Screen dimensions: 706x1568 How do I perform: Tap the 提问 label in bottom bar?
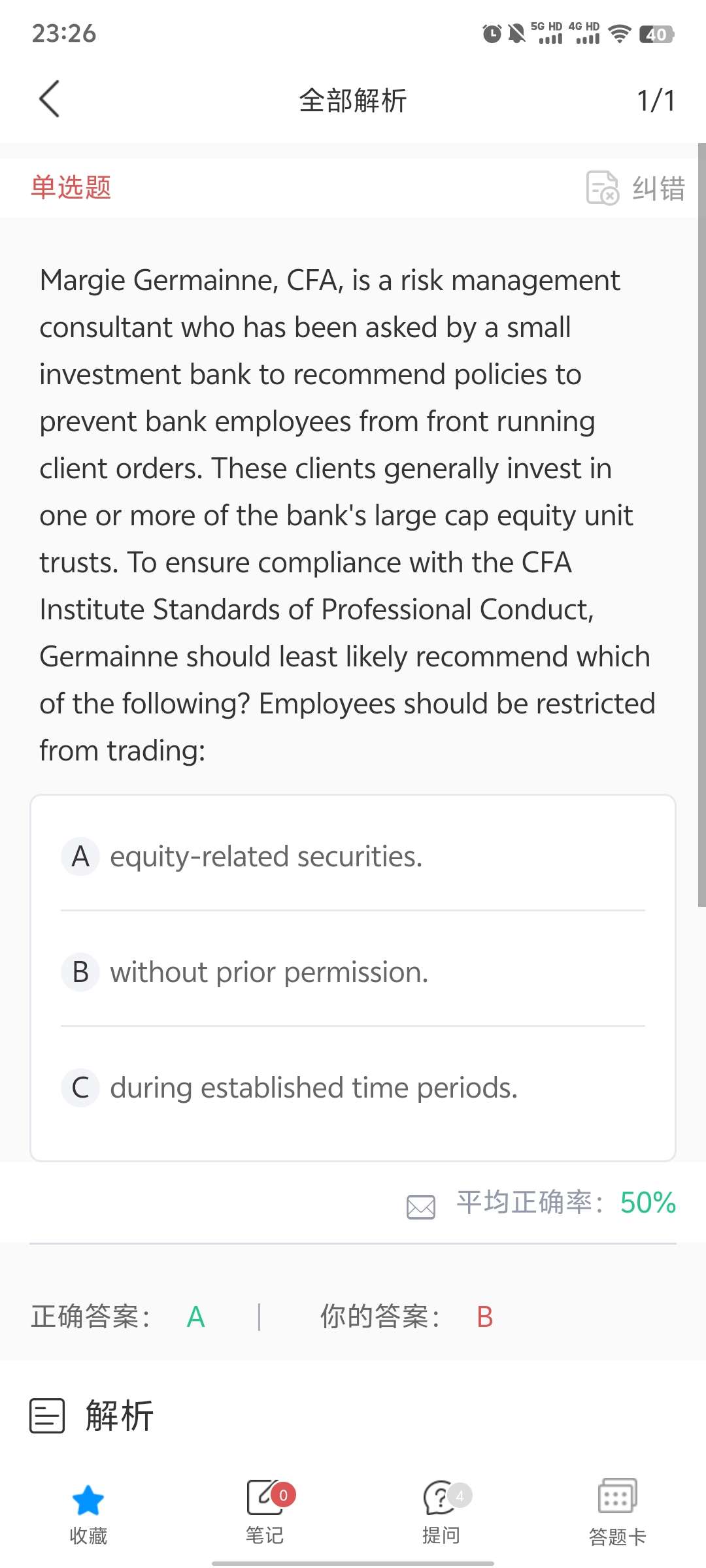click(441, 1535)
